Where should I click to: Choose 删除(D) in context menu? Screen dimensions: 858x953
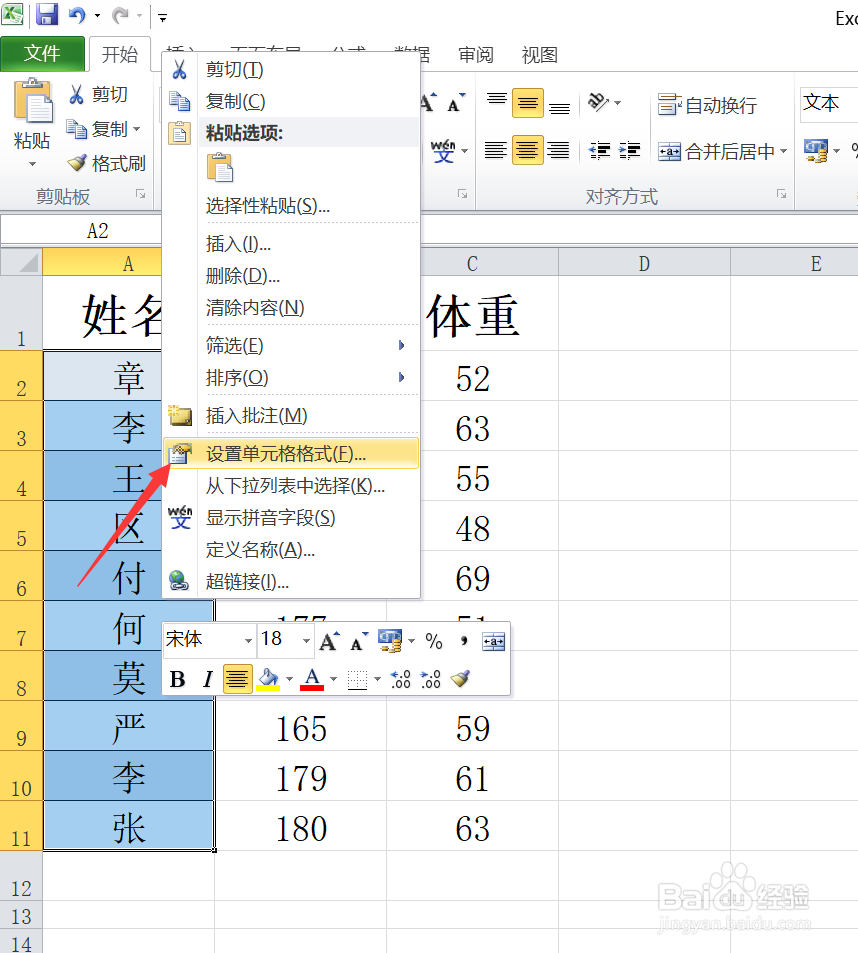pos(292,276)
